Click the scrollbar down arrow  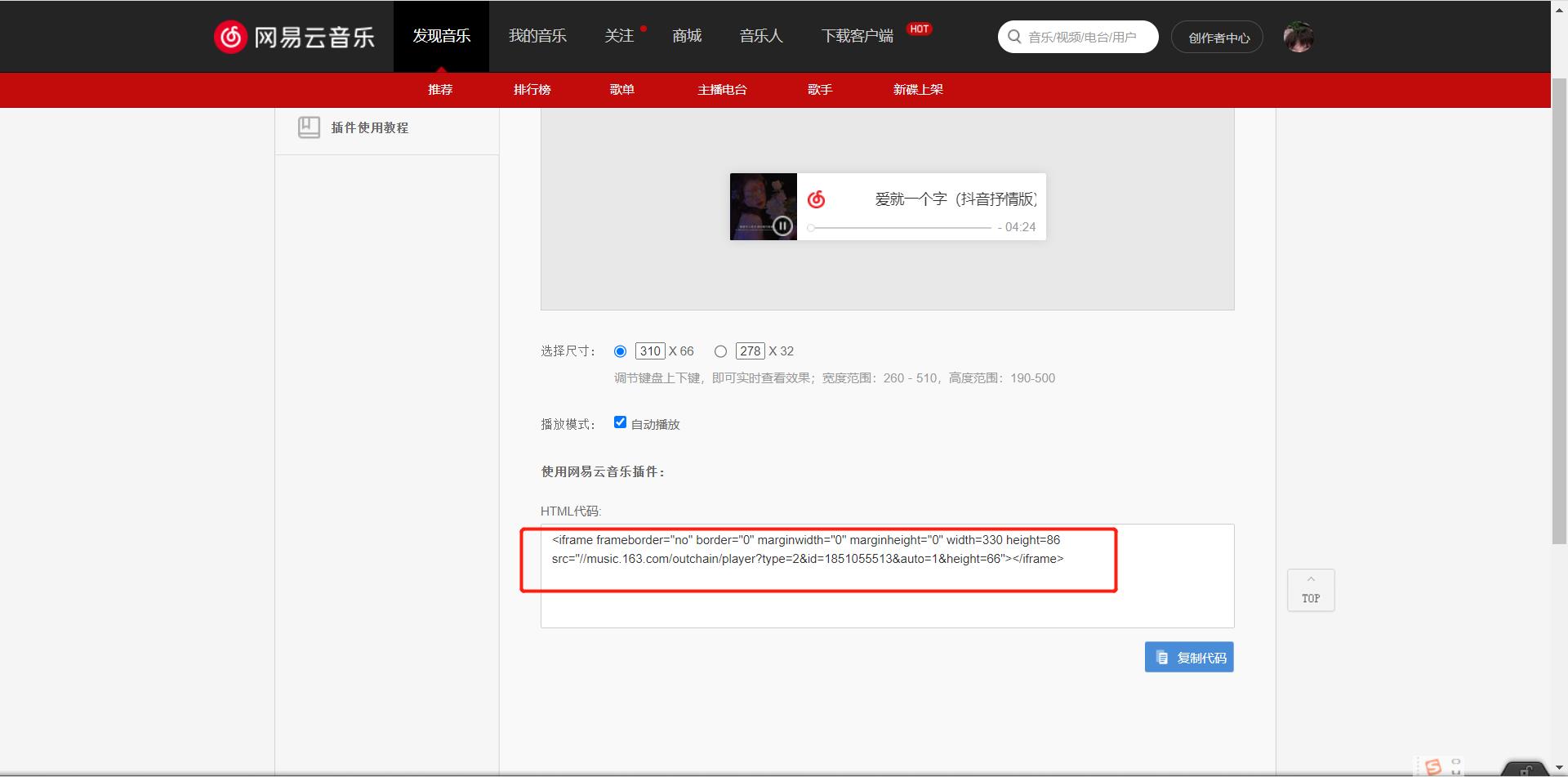point(1559,769)
